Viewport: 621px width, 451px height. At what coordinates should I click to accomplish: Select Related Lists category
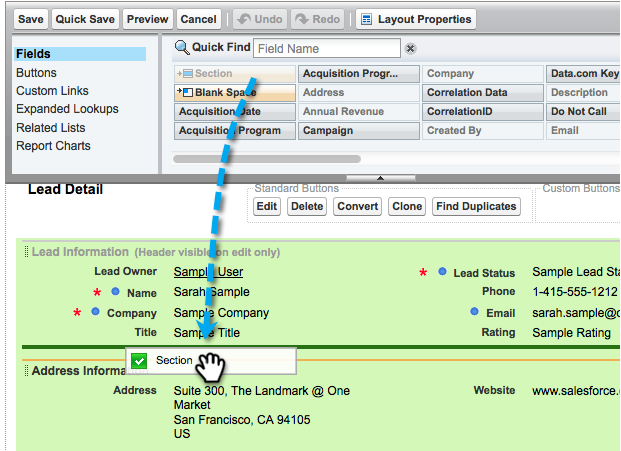[51, 127]
